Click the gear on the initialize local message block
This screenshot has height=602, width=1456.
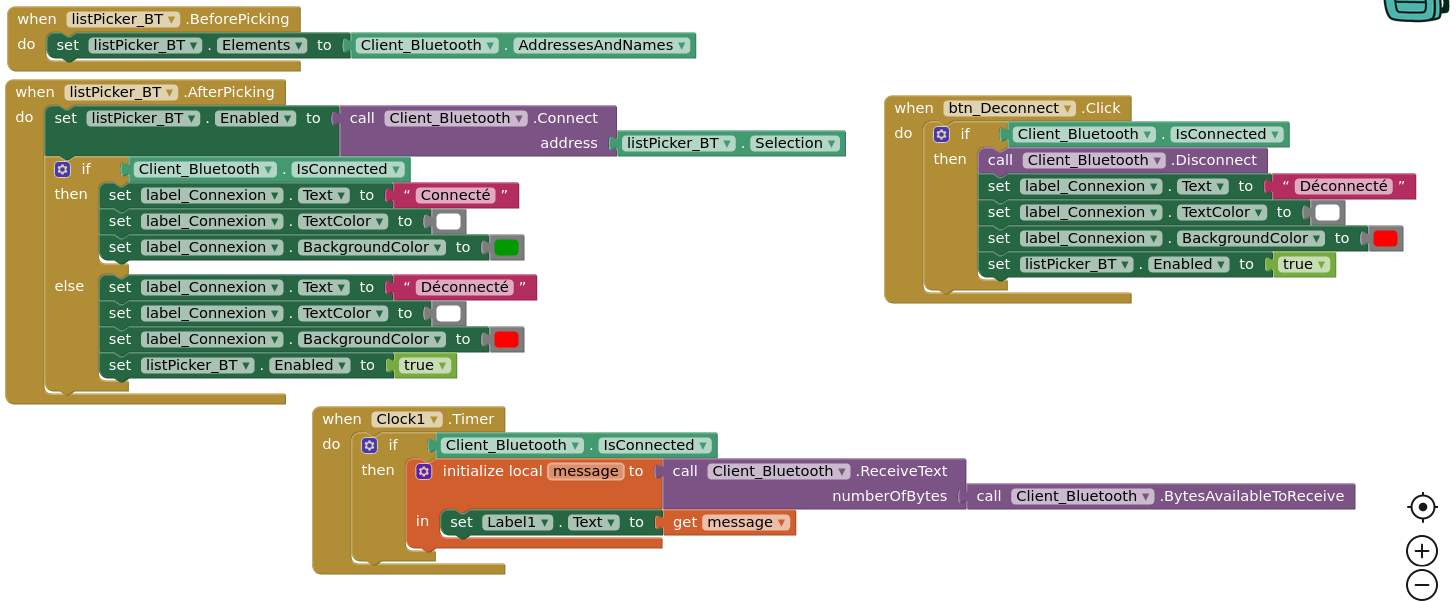424,471
